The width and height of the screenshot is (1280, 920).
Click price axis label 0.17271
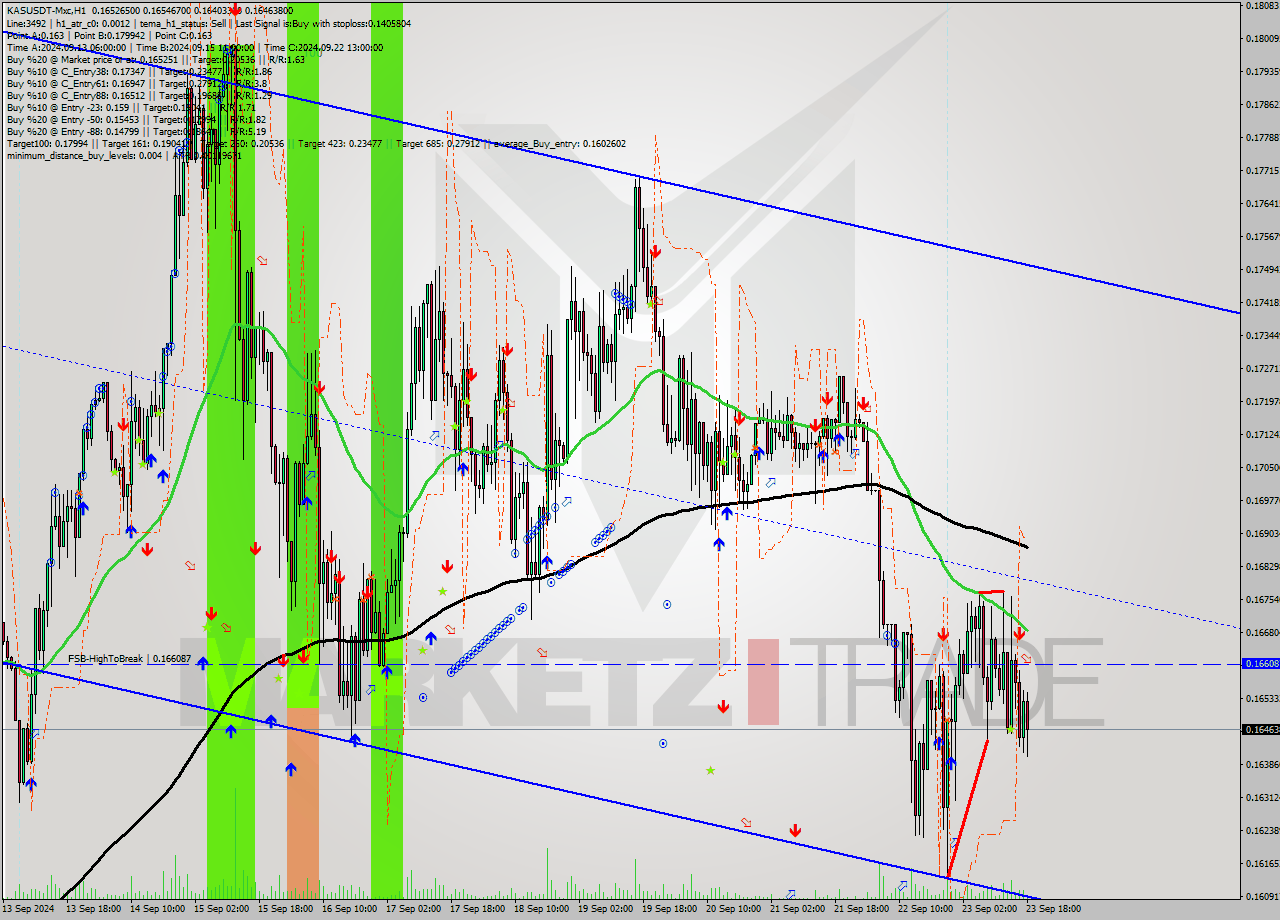tap(1262, 369)
